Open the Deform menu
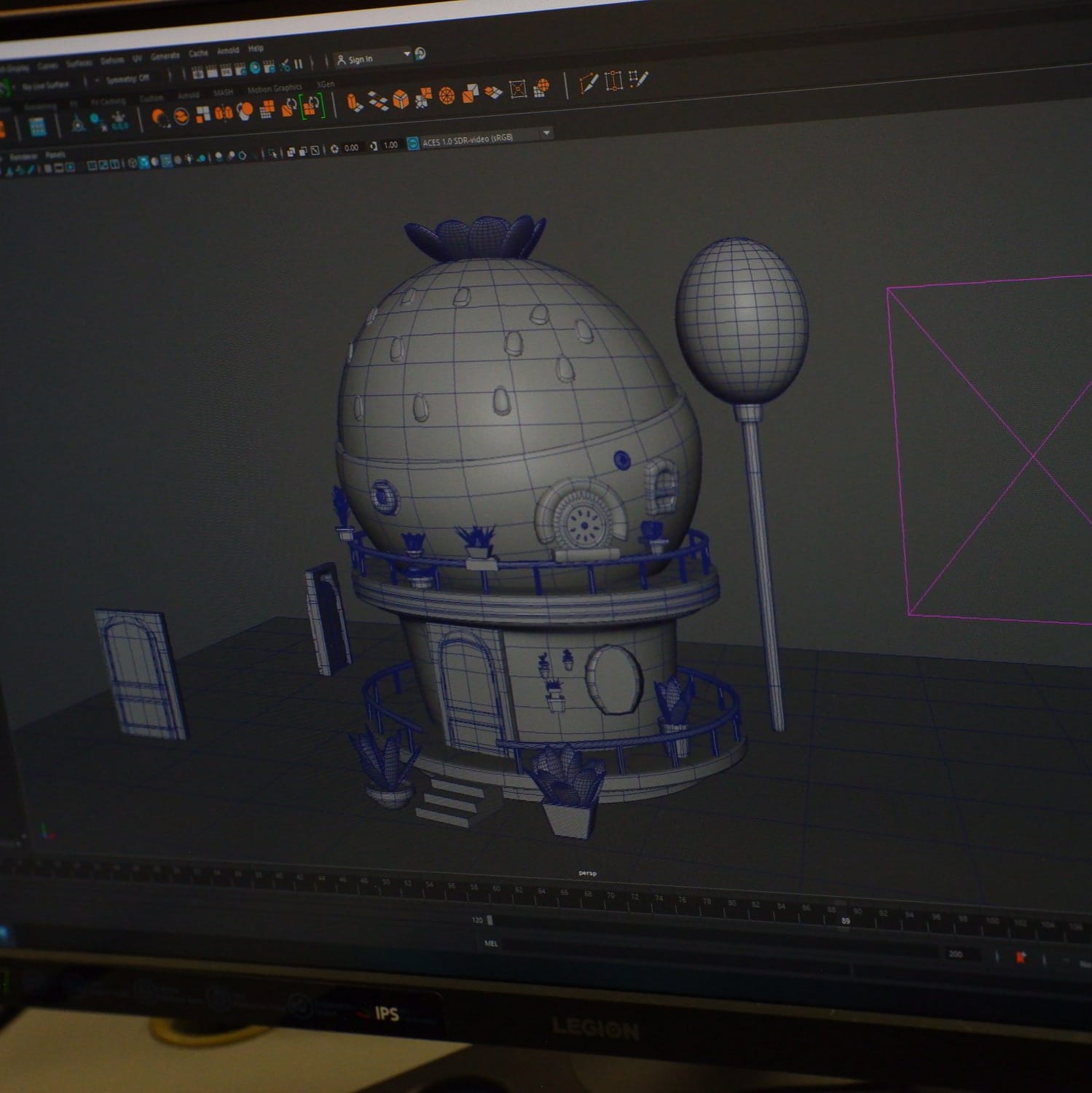Screen dimensions: 1092x1093 [x=112, y=60]
